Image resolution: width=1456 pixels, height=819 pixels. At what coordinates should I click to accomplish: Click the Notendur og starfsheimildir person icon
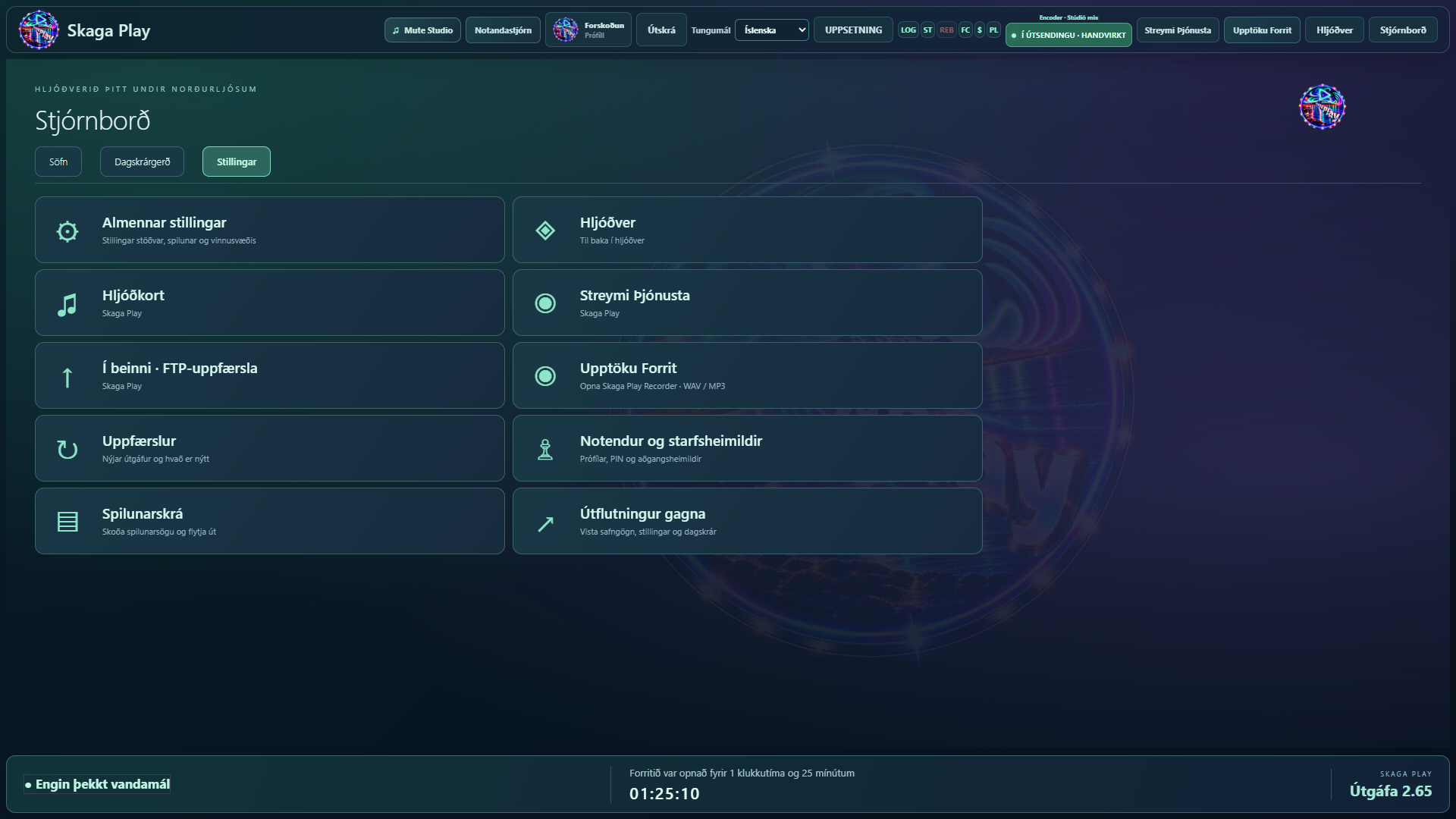(545, 450)
